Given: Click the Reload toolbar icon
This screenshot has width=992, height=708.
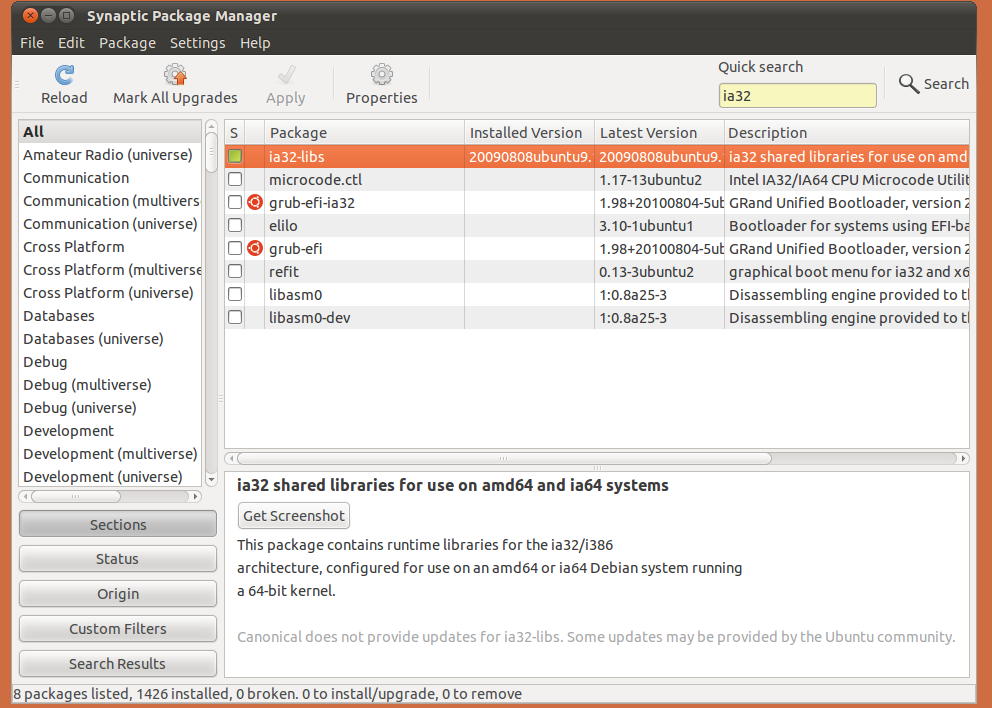Looking at the screenshot, I should point(64,75).
